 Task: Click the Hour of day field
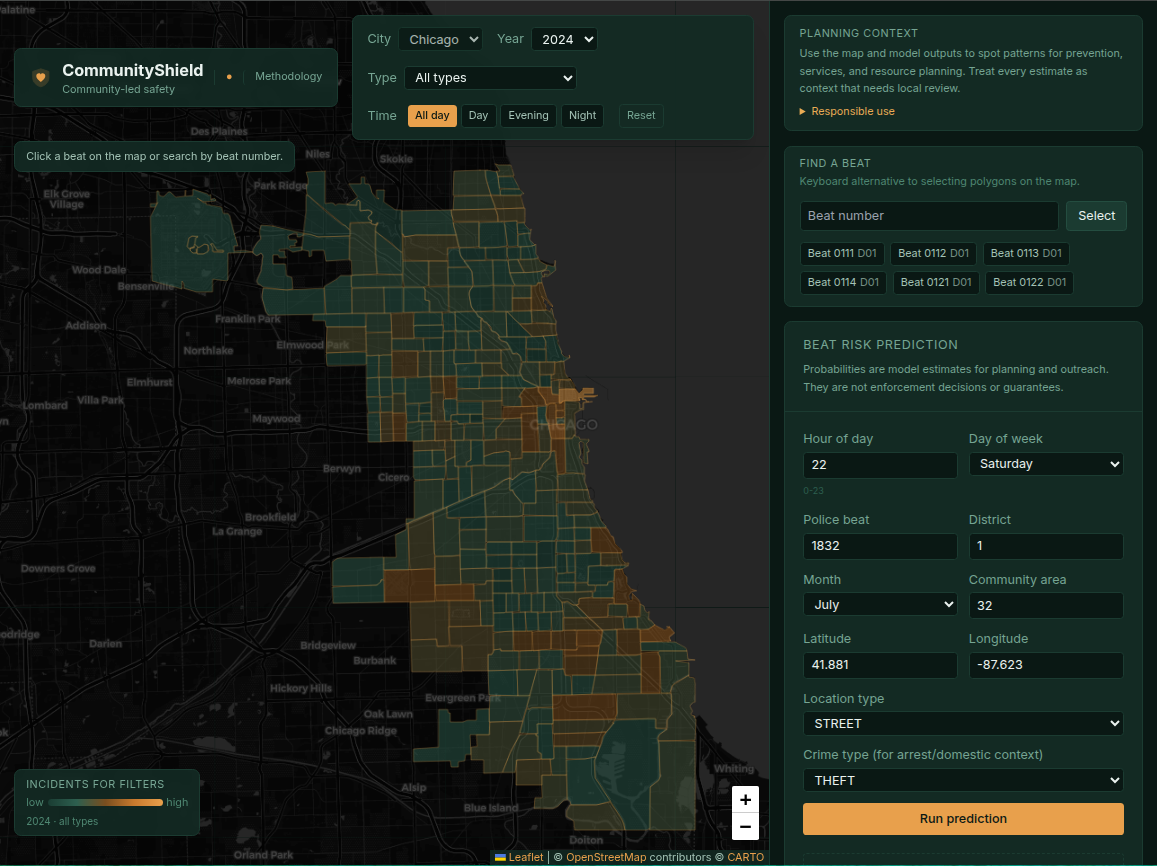880,465
